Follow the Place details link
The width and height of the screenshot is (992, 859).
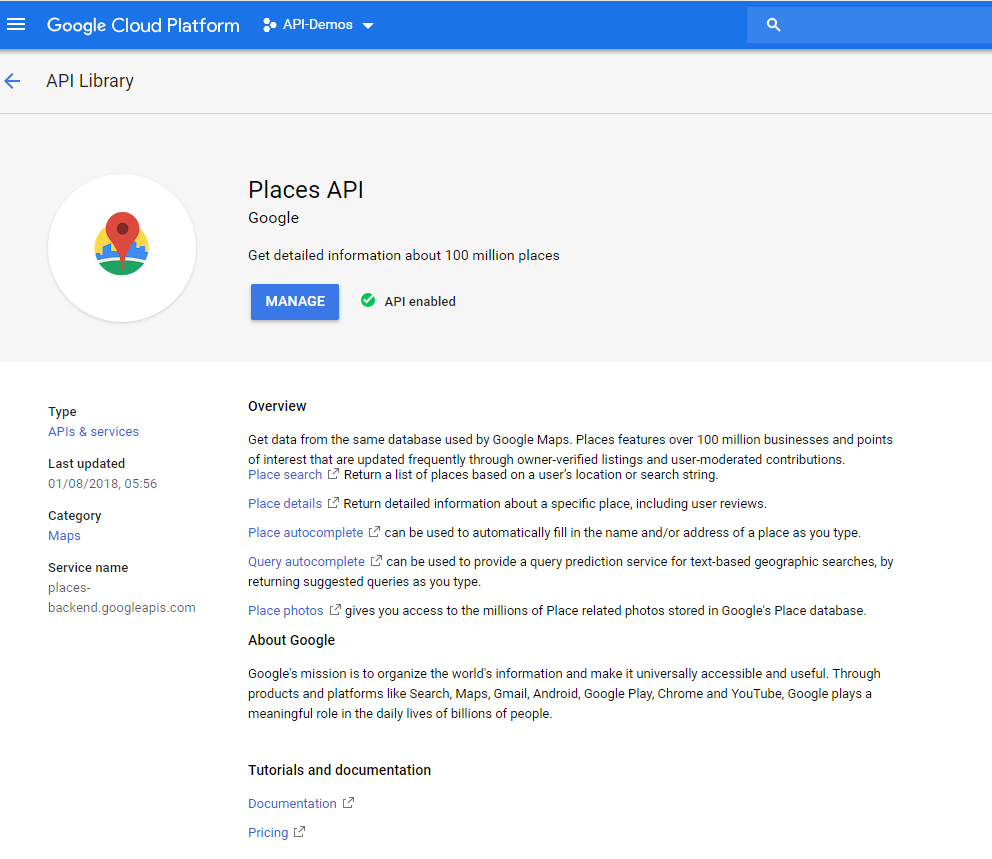tap(285, 503)
